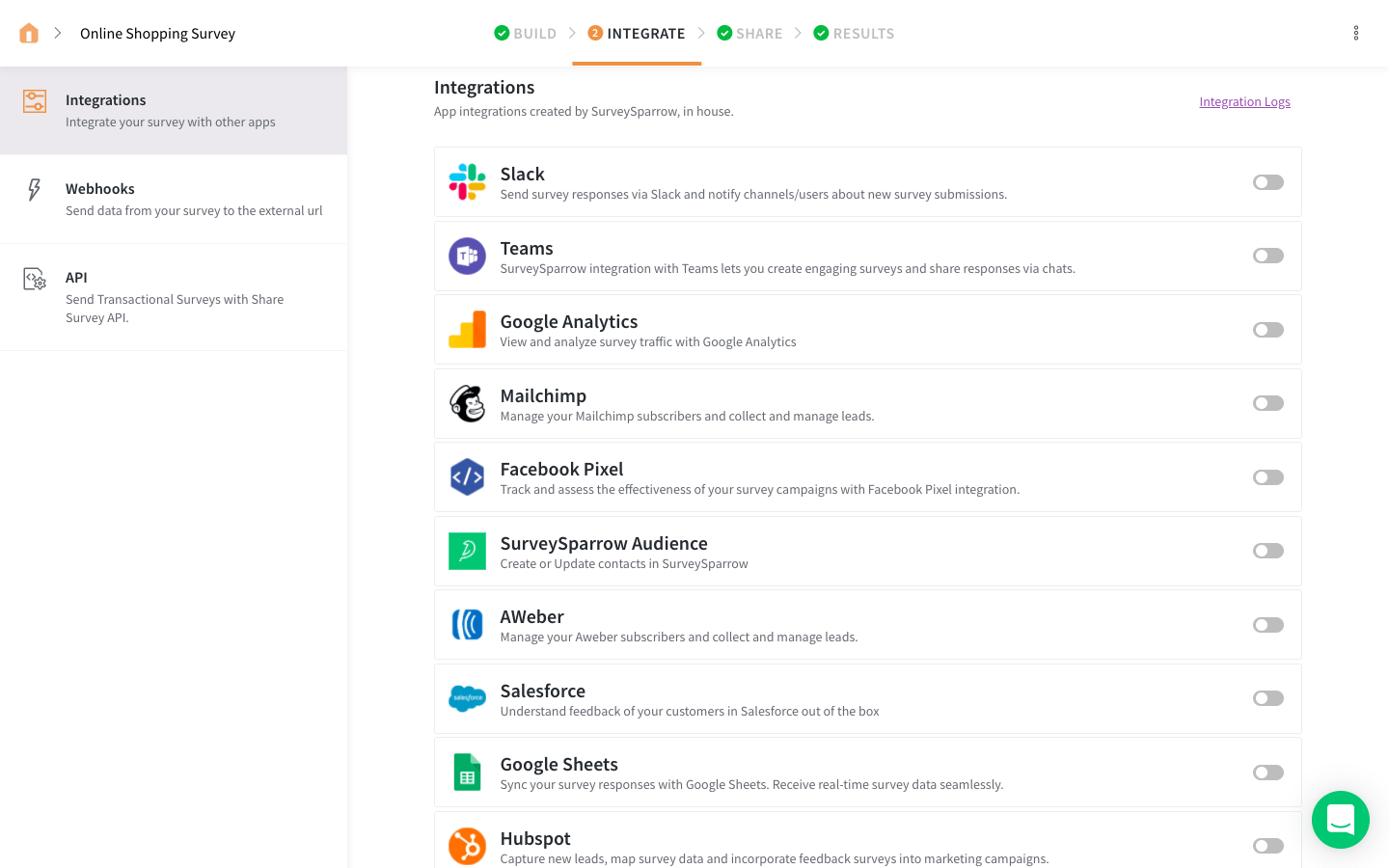Click 'Create or Update contacts in SurveySparrow' text
The height and width of the screenshot is (868, 1389).
[x=624, y=563]
